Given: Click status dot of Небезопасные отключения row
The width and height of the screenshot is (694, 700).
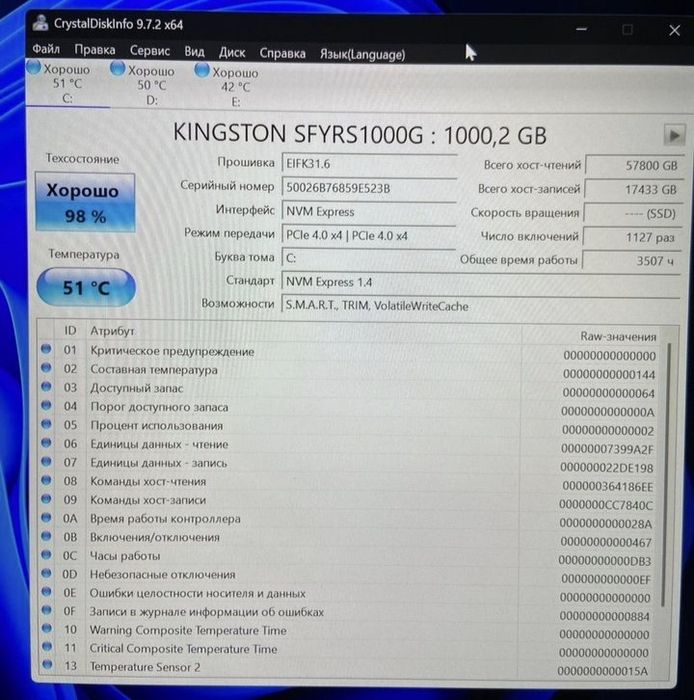Looking at the screenshot, I should [46, 573].
